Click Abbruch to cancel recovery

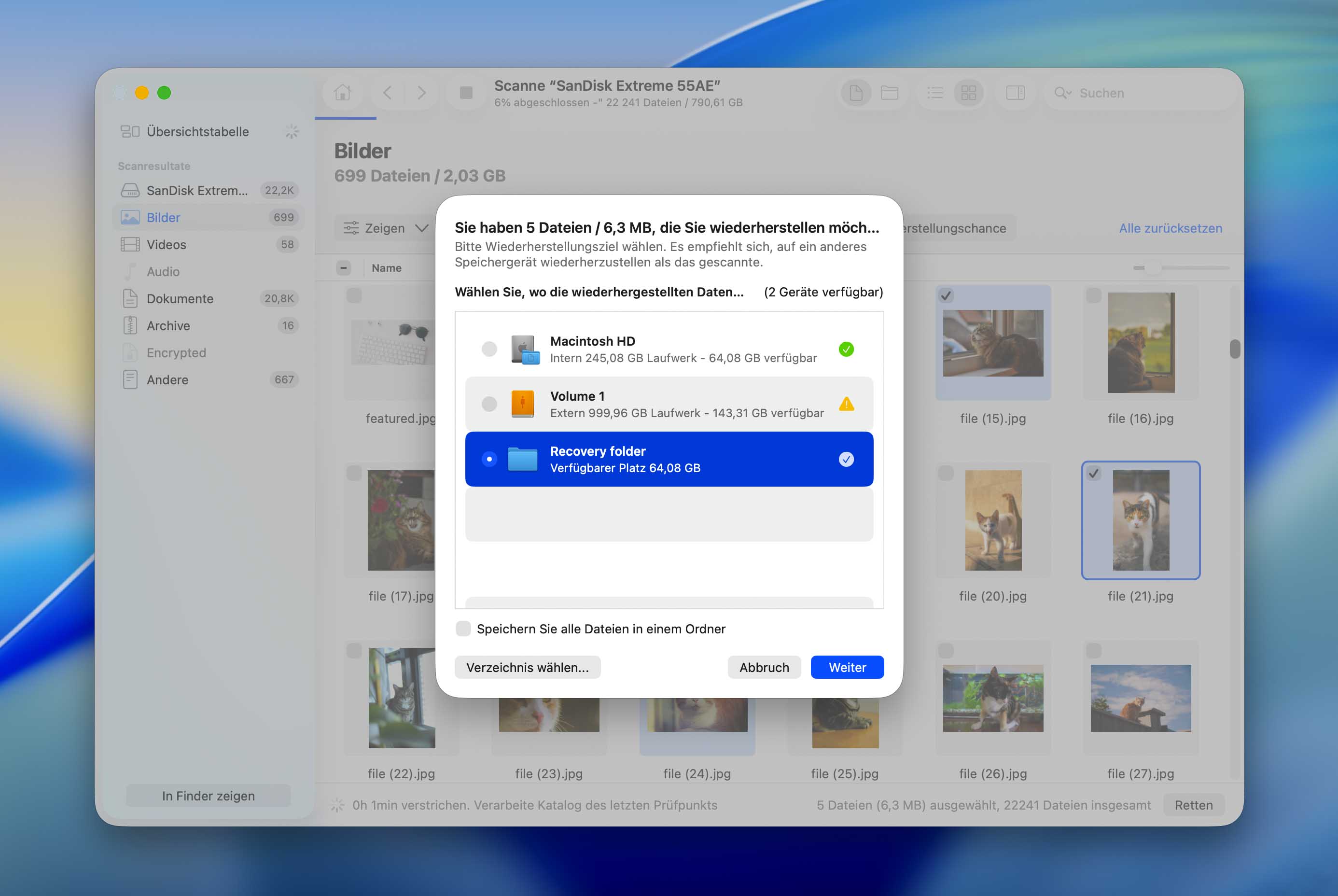pyautogui.click(x=764, y=668)
